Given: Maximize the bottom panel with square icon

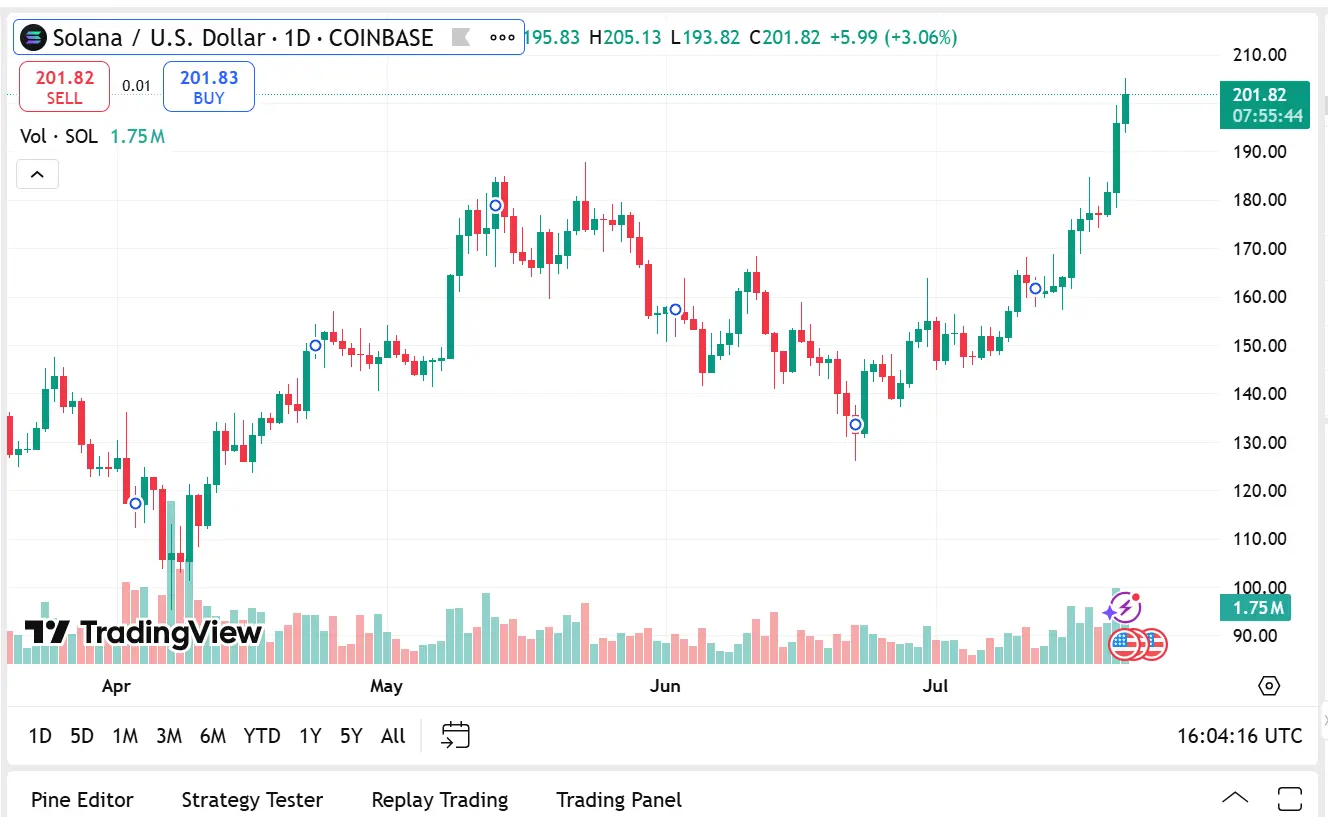Looking at the screenshot, I should tap(1290, 799).
